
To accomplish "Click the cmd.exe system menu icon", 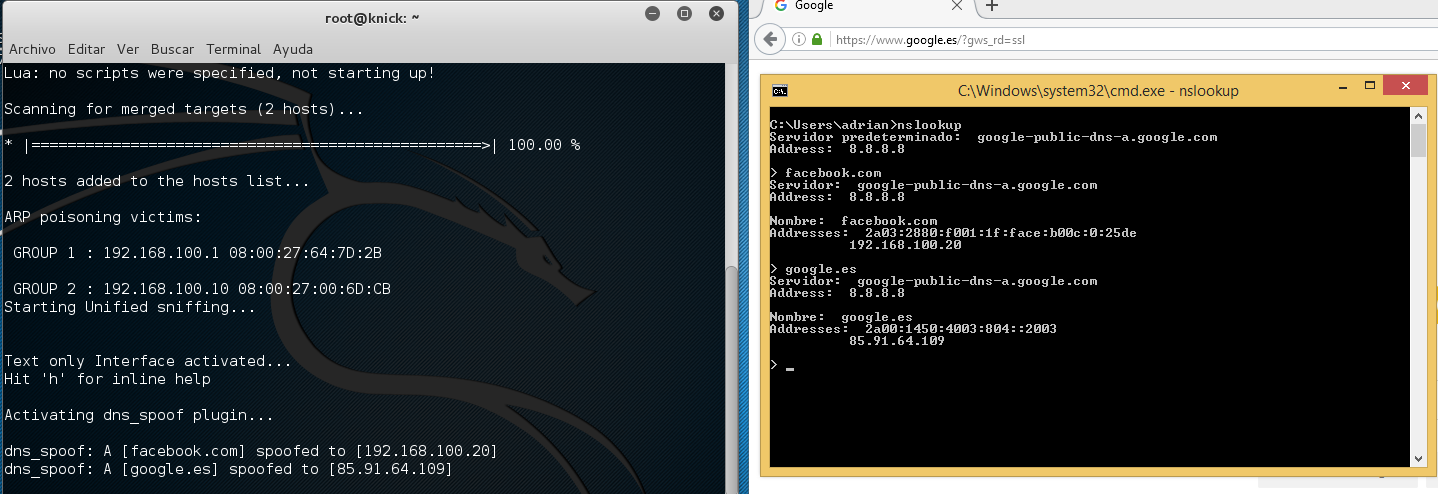I will pos(780,91).
